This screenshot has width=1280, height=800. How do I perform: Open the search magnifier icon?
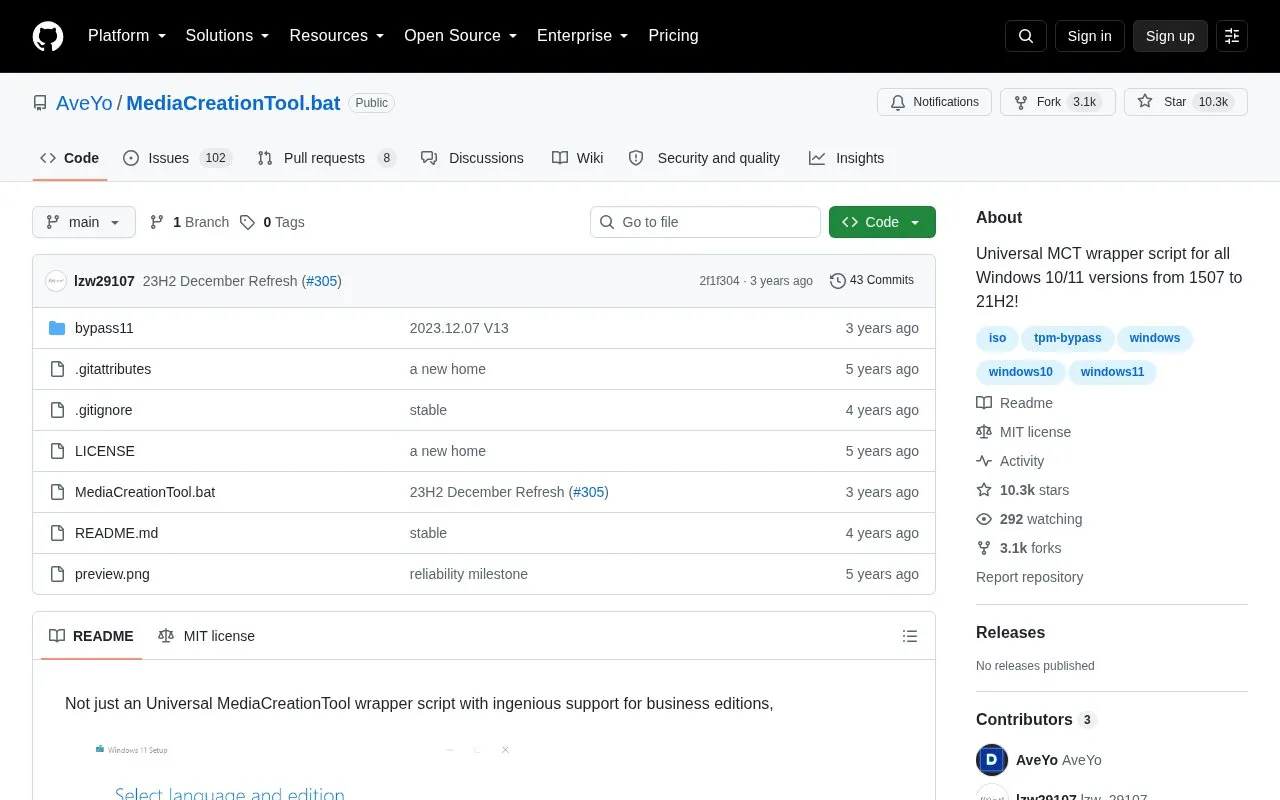(1026, 36)
